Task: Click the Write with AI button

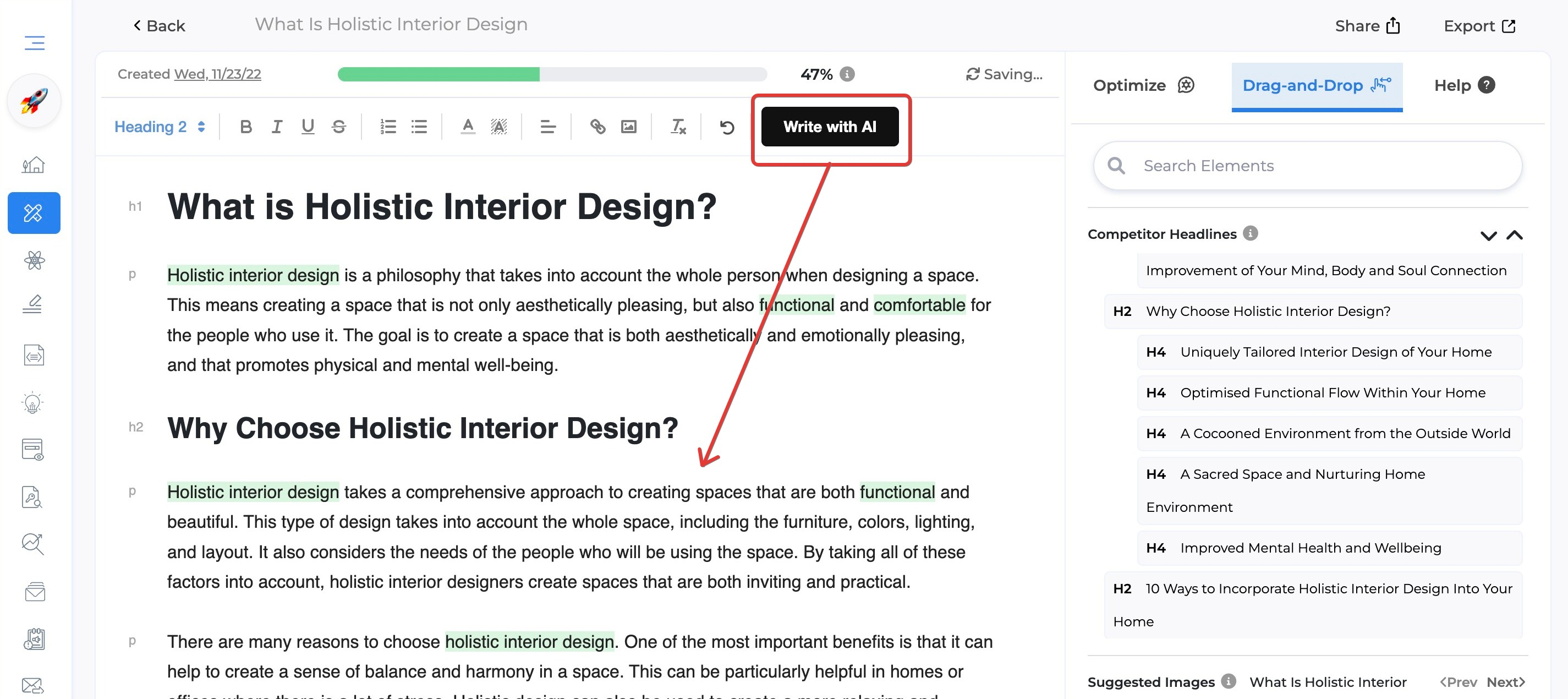Action: pos(830,127)
